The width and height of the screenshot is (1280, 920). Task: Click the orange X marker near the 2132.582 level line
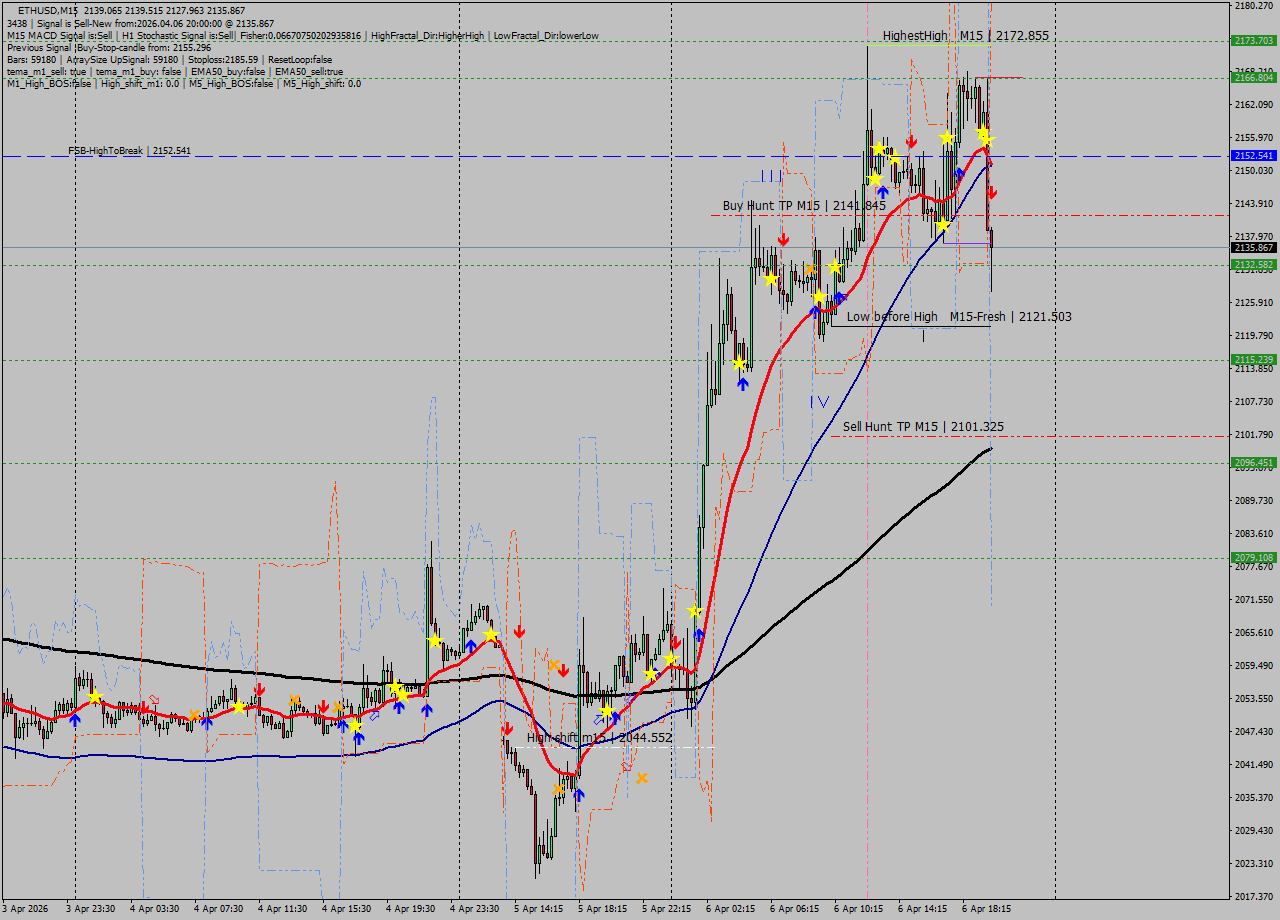pos(811,270)
